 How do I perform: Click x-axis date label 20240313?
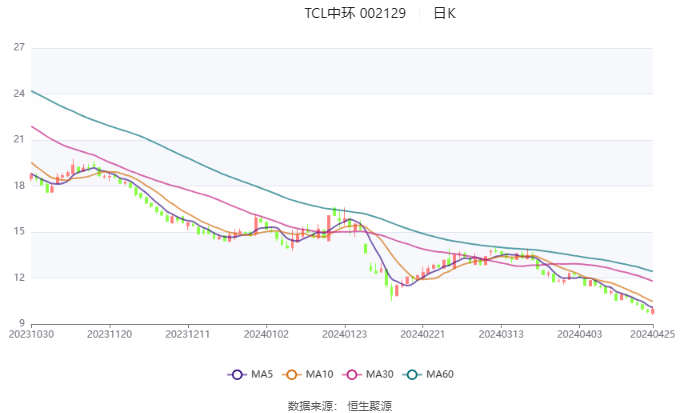click(x=501, y=334)
